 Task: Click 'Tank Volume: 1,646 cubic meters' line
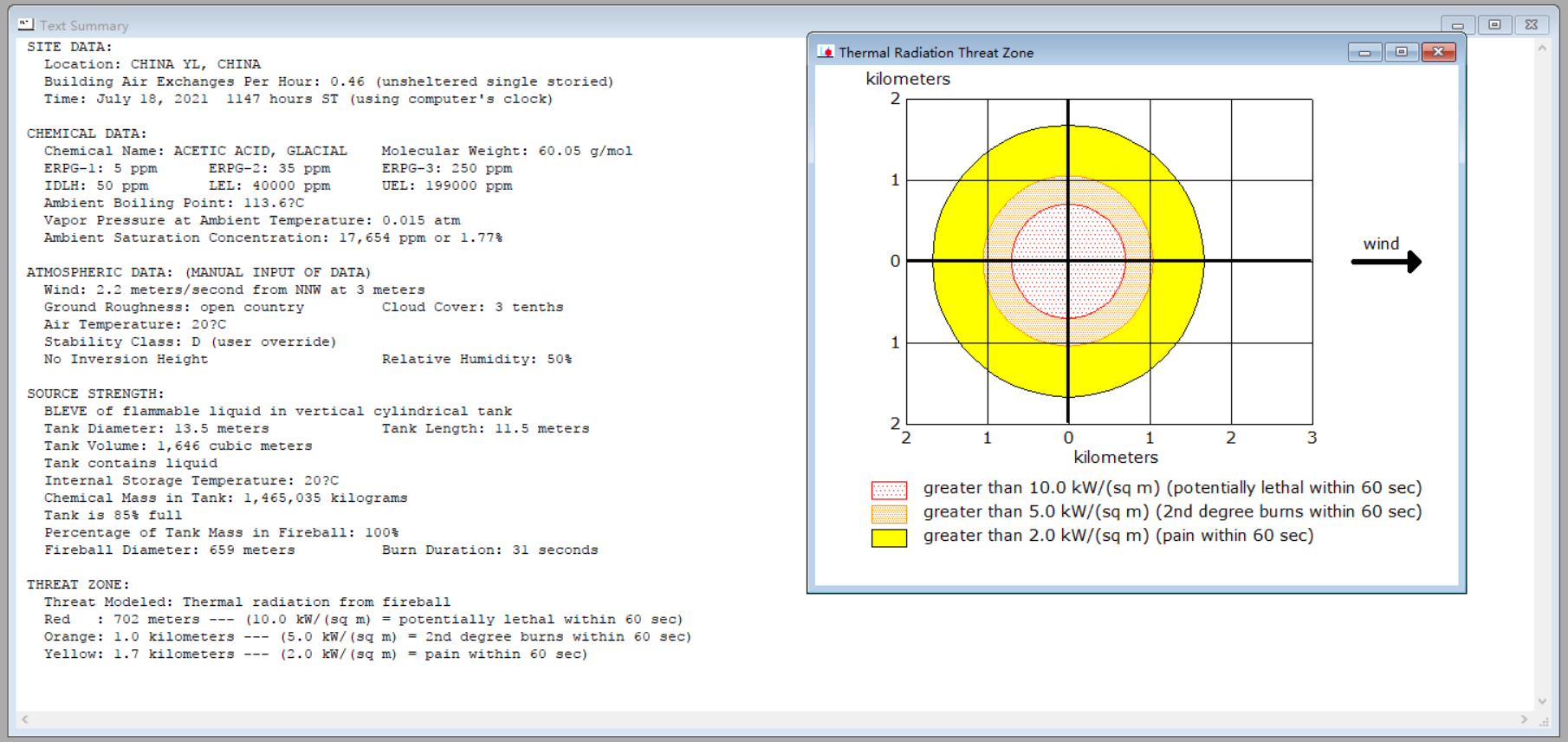178,446
